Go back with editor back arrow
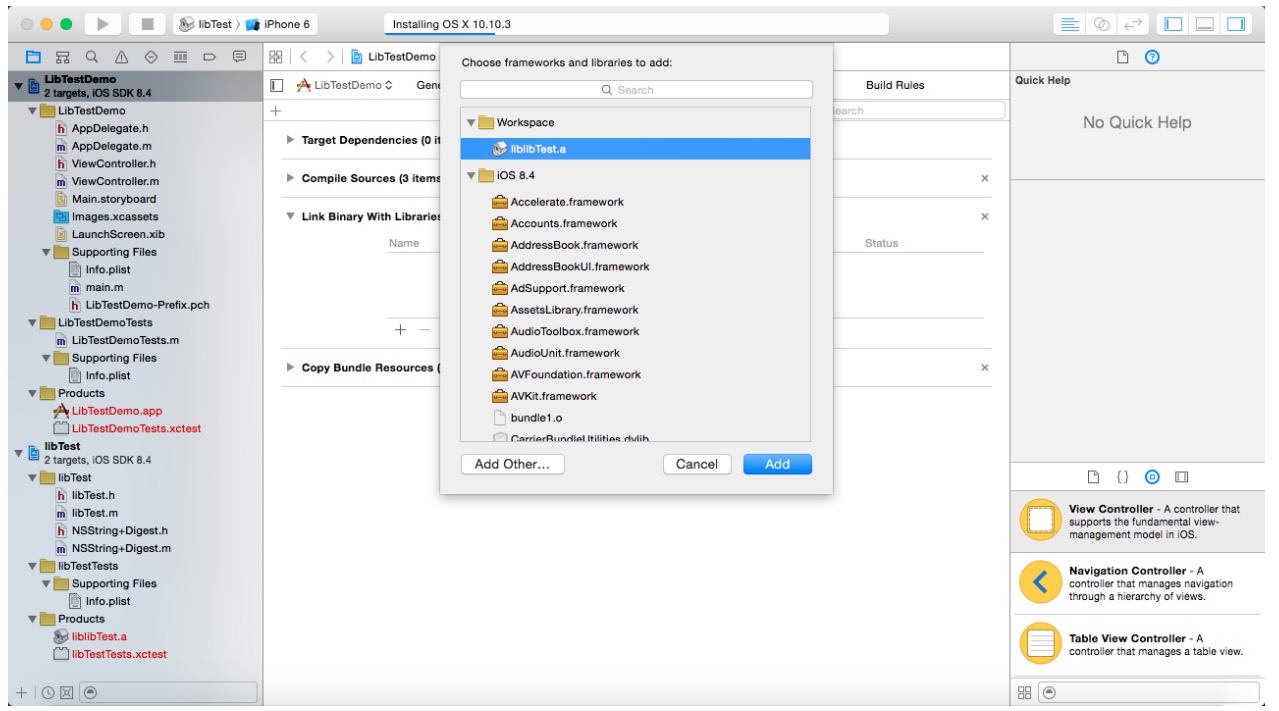 (x=304, y=57)
